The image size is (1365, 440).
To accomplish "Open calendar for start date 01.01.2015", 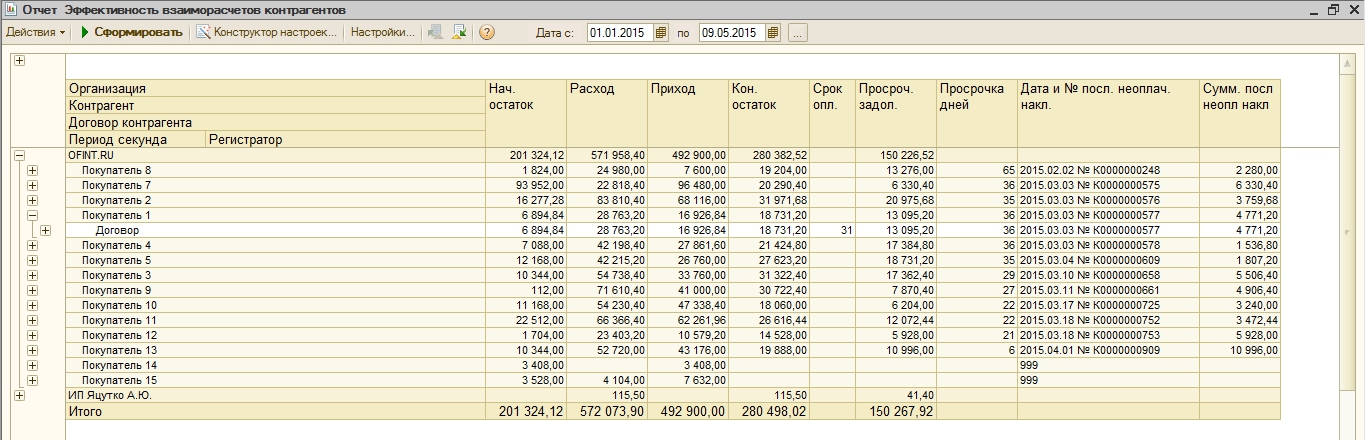I will coord(661,33).
